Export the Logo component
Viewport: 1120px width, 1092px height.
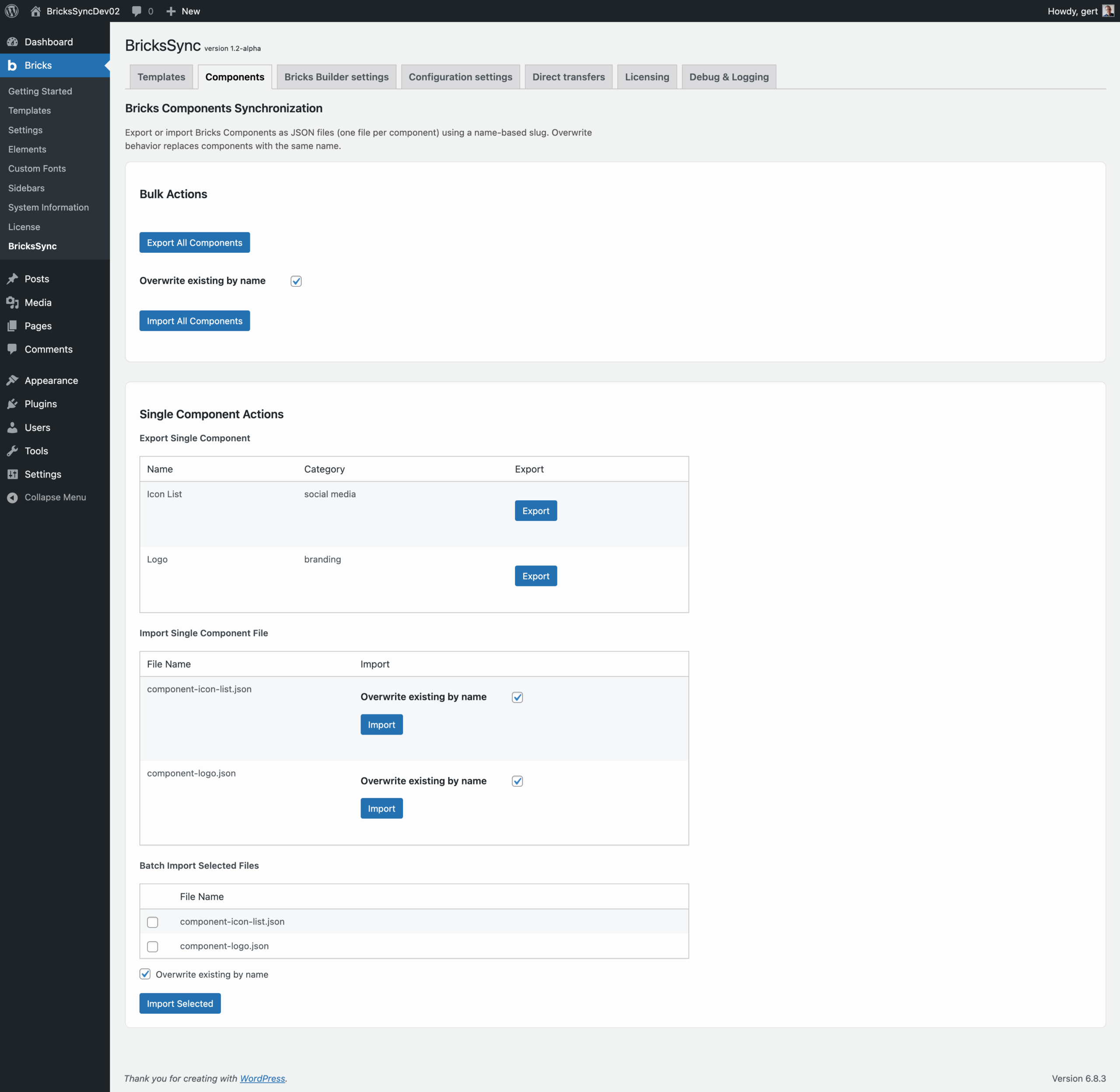tap(535, 576)
